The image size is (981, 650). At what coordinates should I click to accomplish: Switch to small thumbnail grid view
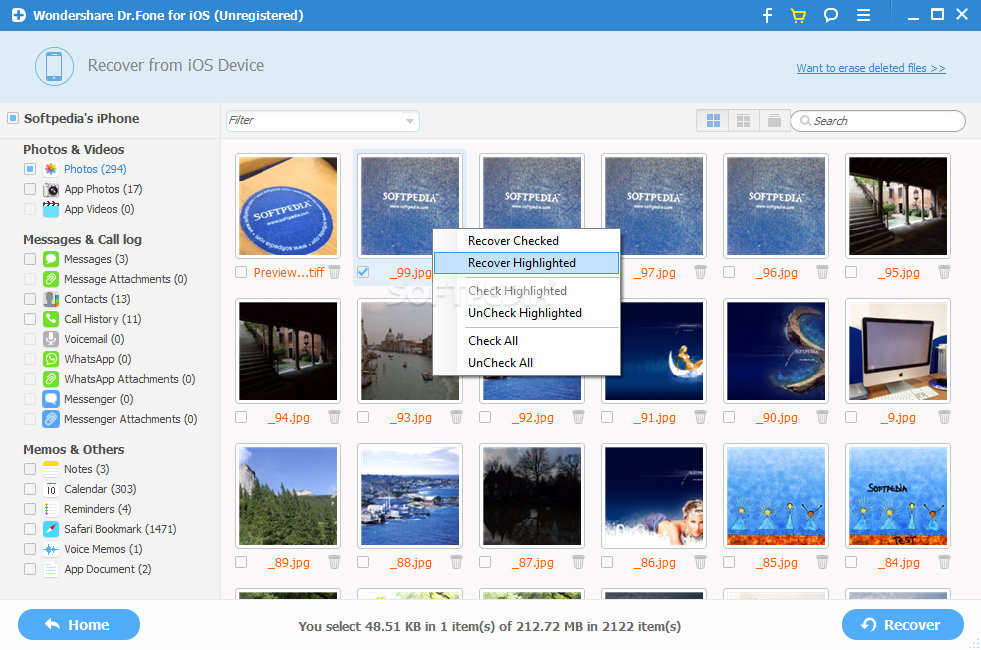coord(743,121)
